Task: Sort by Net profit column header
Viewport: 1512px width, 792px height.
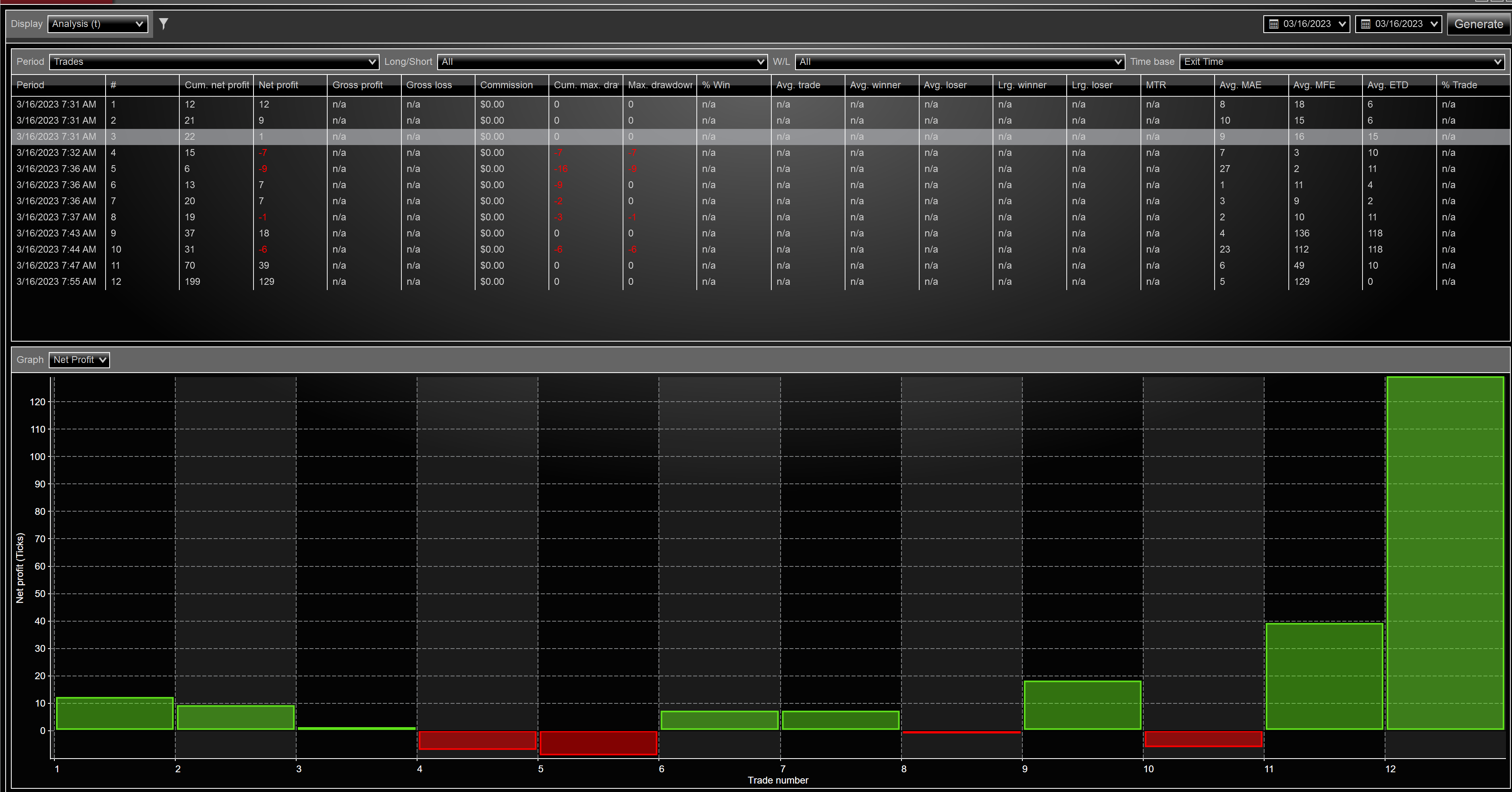Action: (290, 85)
